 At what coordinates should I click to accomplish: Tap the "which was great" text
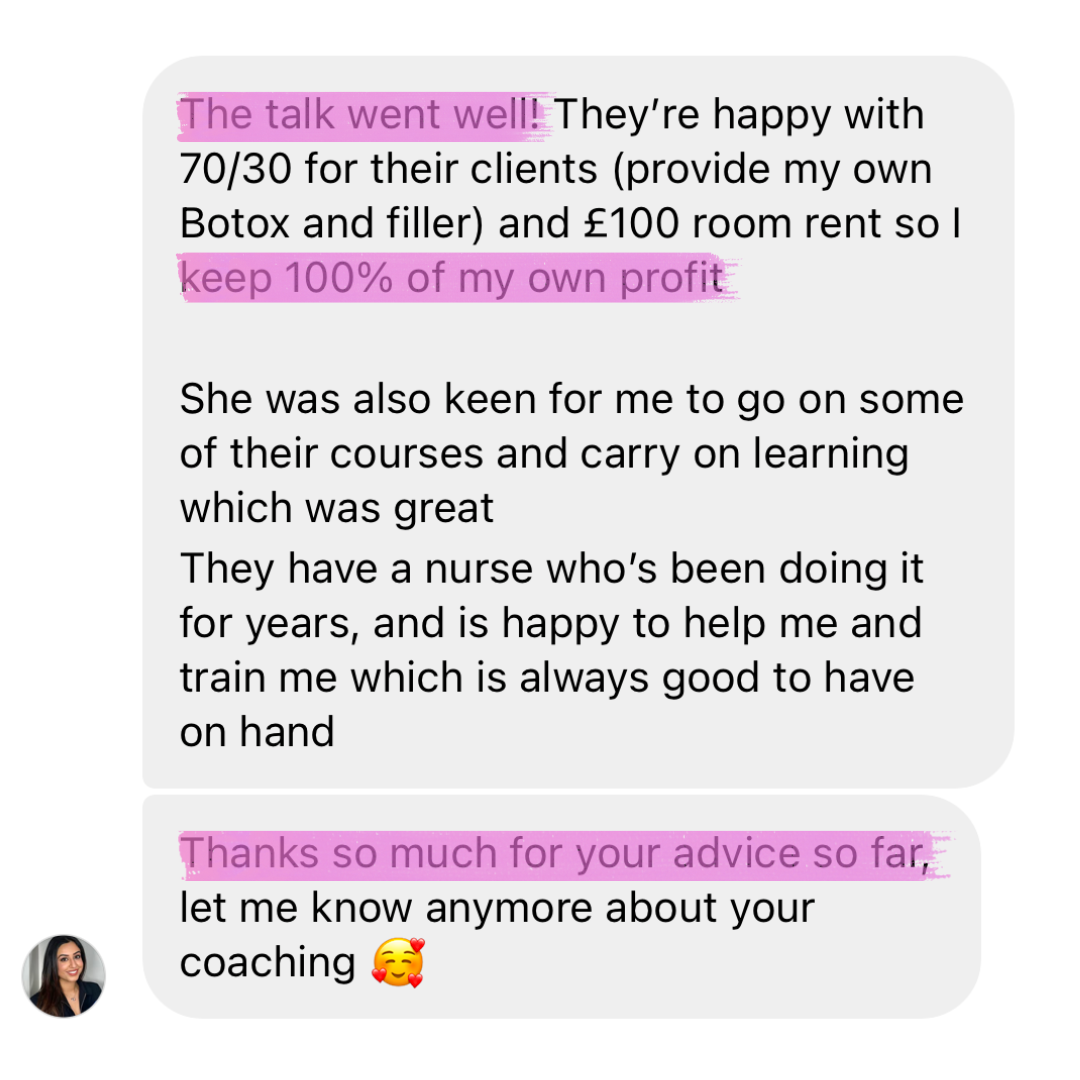point(337,508)
